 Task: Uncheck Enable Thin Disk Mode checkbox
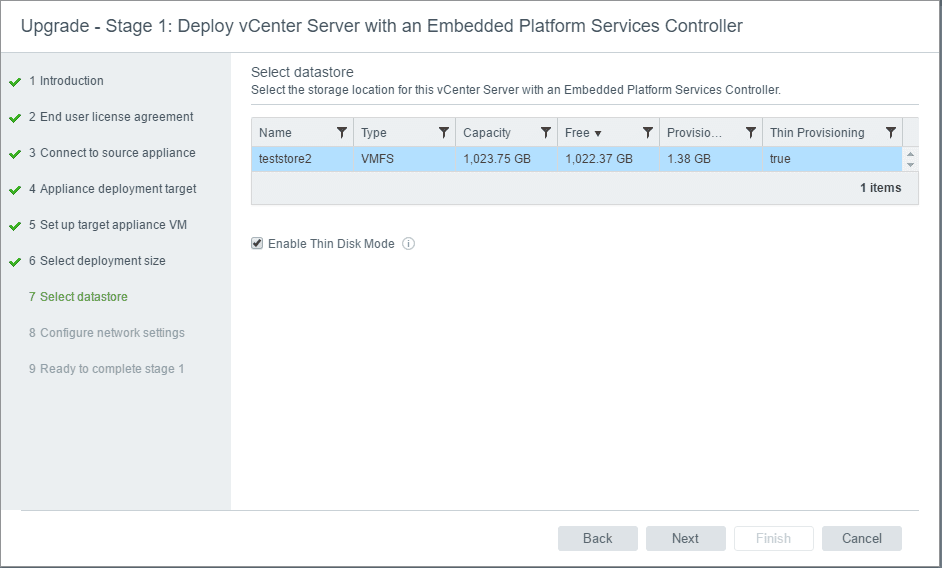(x=257, y=243)
